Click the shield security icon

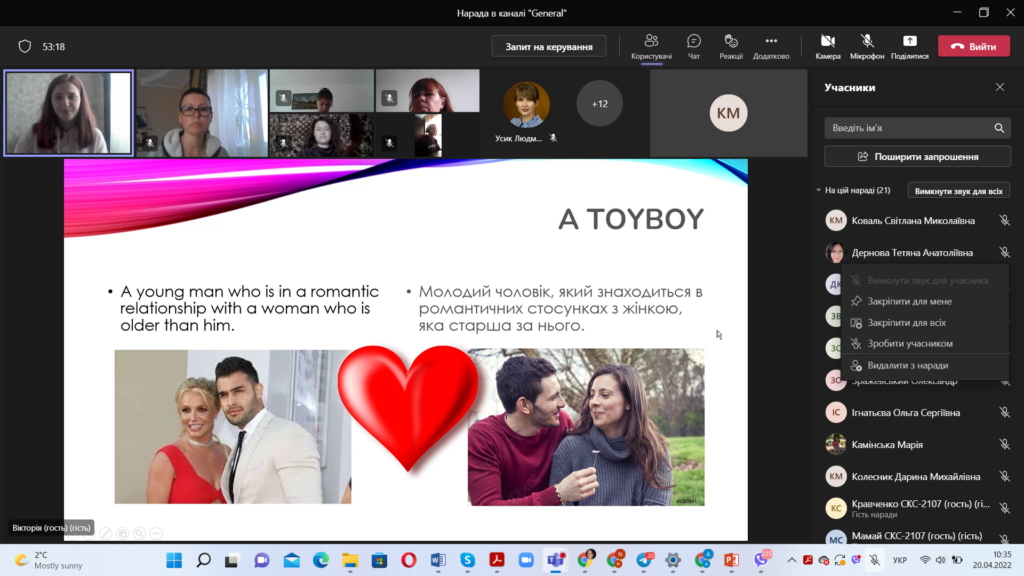click(x=25, y=46)
